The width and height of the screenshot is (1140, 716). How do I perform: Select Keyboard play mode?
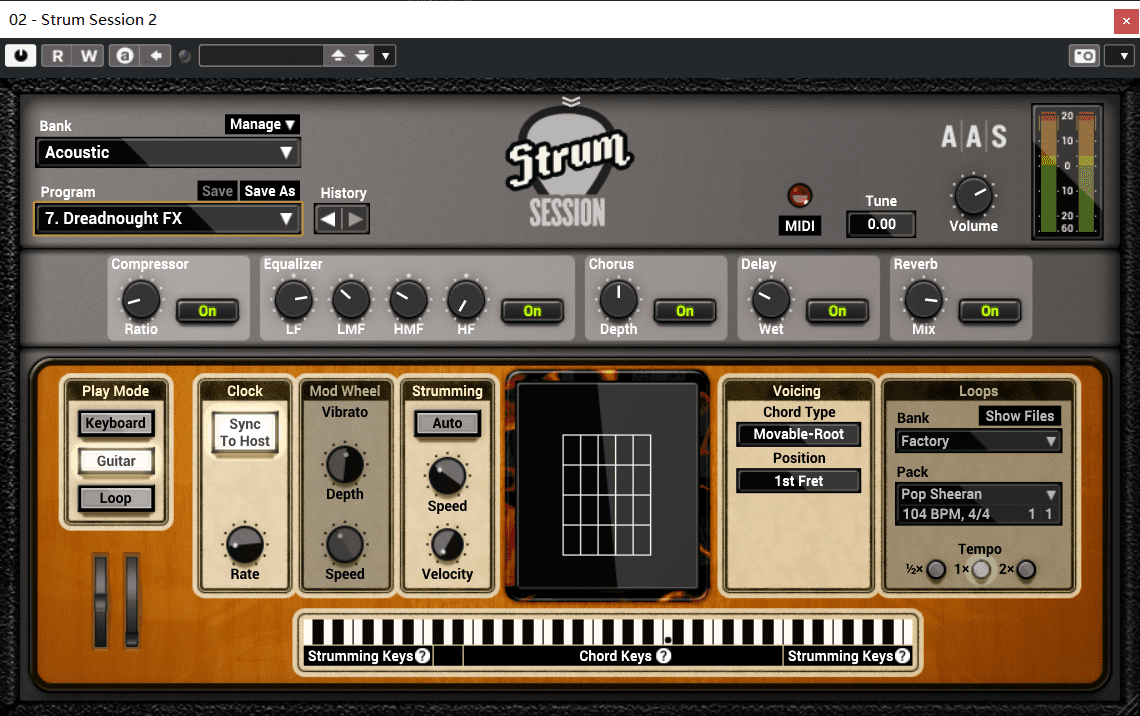click(116, 423)
